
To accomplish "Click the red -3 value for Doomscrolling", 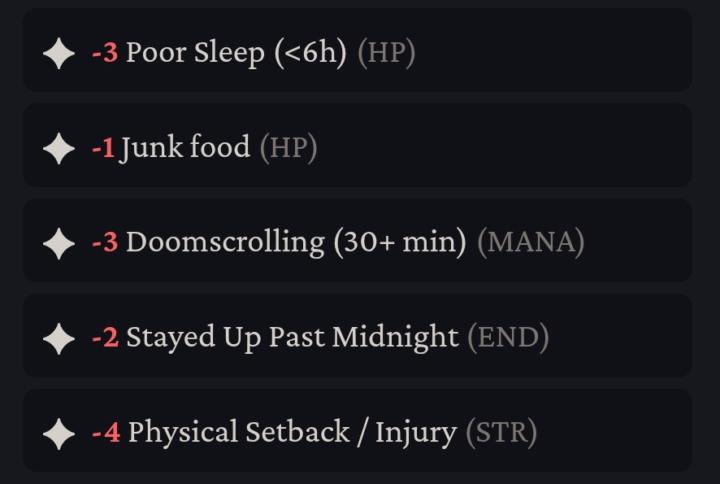I will pyautogui.click(x=105, y=242).
